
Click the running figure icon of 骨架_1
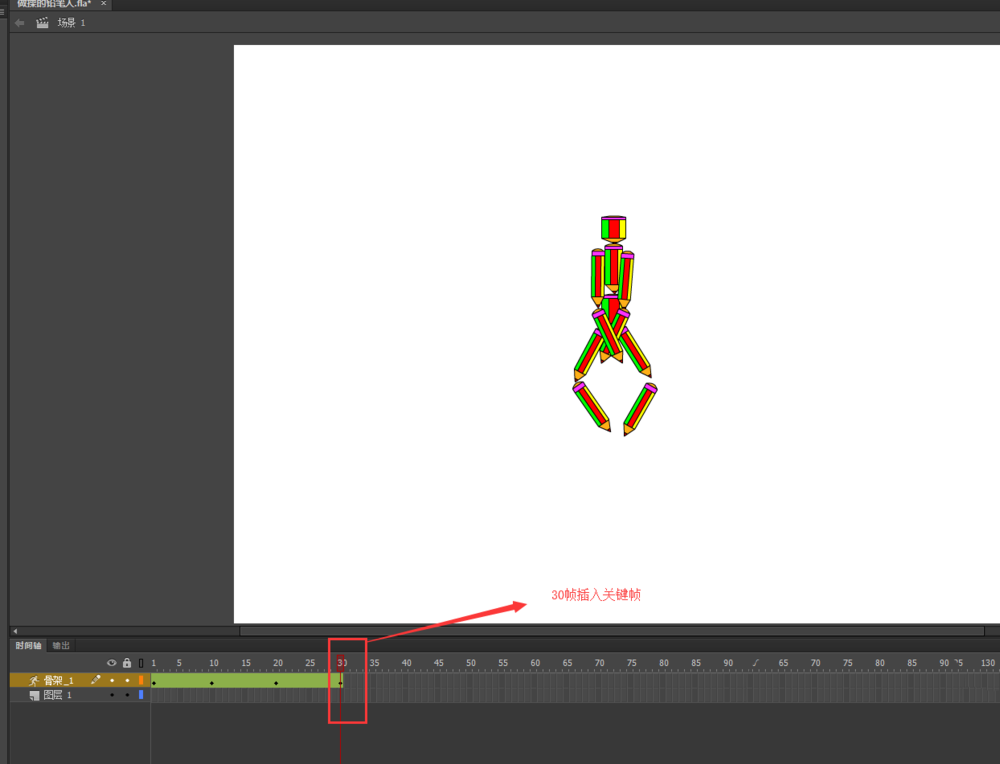34,680
